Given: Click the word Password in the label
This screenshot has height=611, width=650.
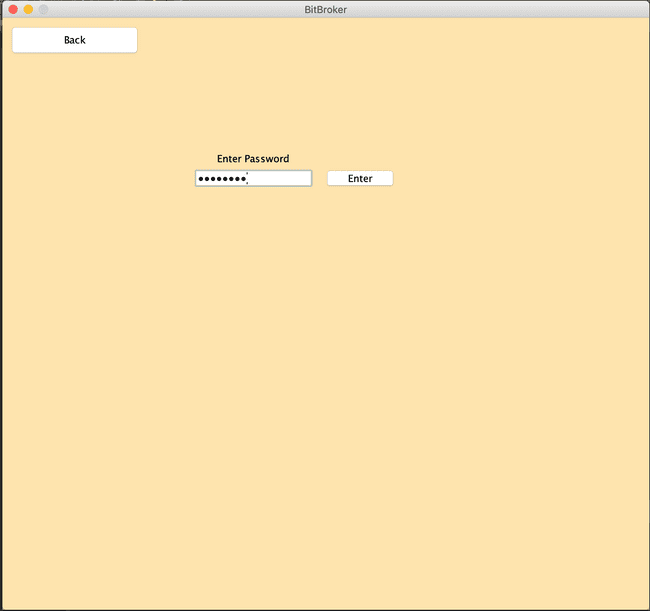Looking at the screenshot, I should (267, 158).
